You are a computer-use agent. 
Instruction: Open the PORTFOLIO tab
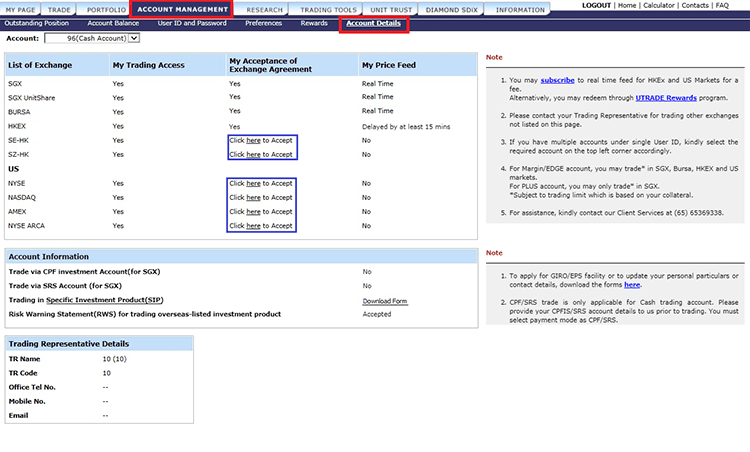point(106,10)
